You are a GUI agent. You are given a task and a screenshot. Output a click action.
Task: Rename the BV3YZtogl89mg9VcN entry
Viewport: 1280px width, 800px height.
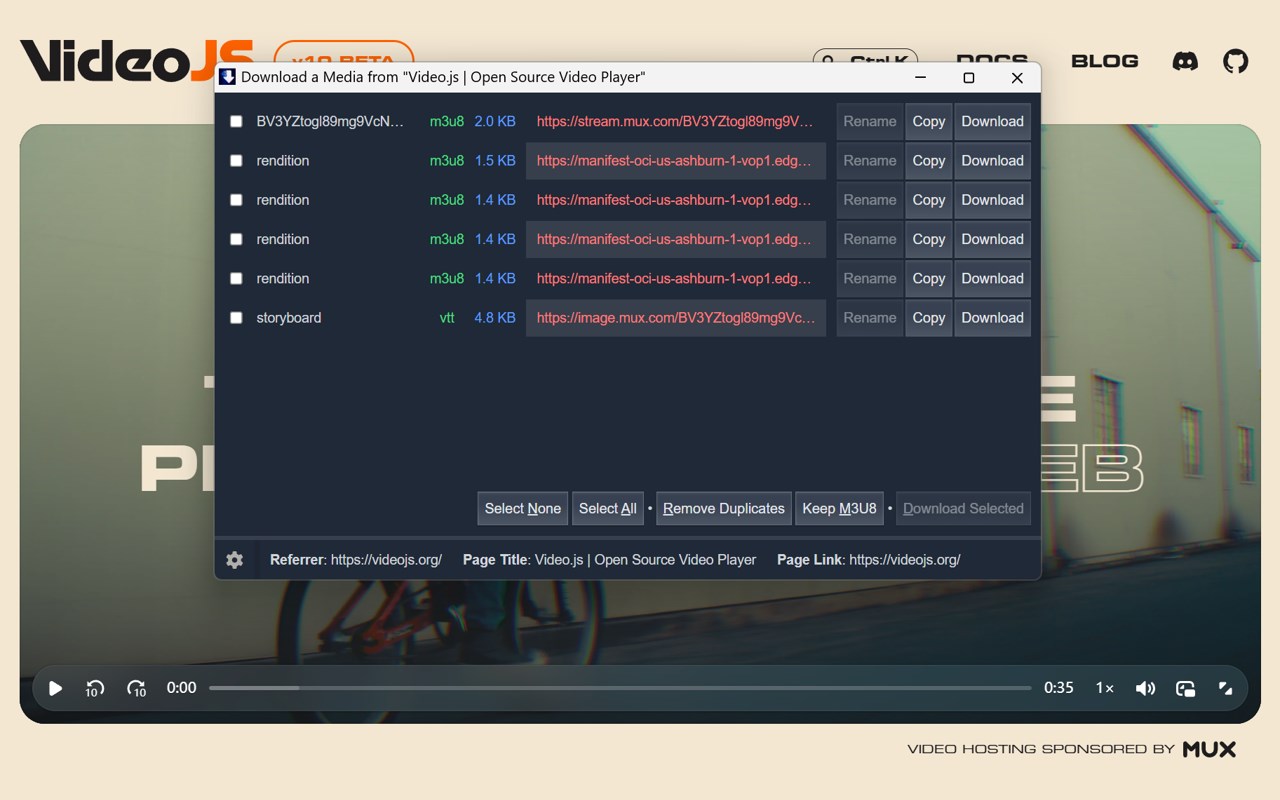870,122
